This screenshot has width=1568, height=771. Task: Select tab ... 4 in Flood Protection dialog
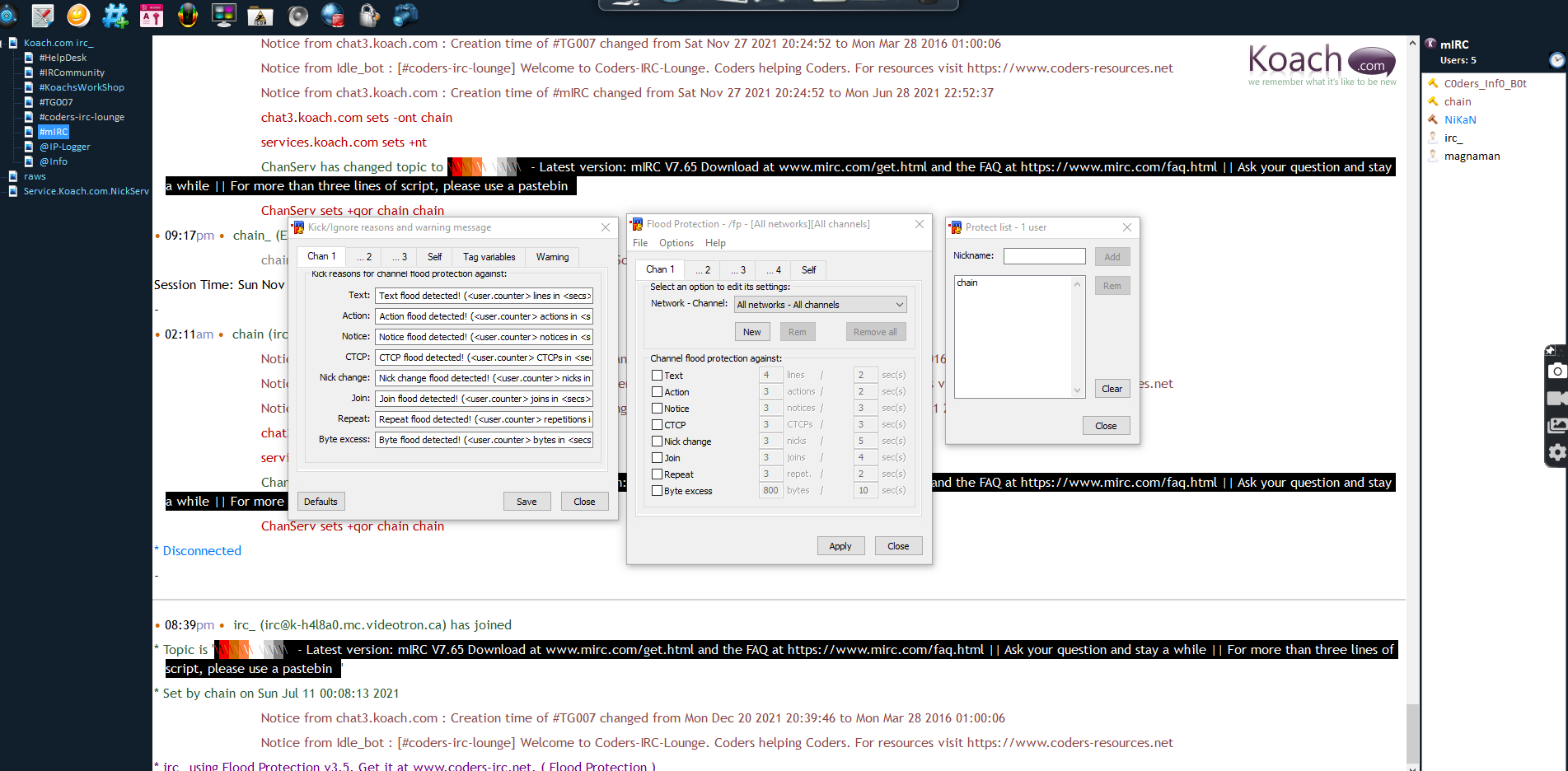[x=773, y=269]
